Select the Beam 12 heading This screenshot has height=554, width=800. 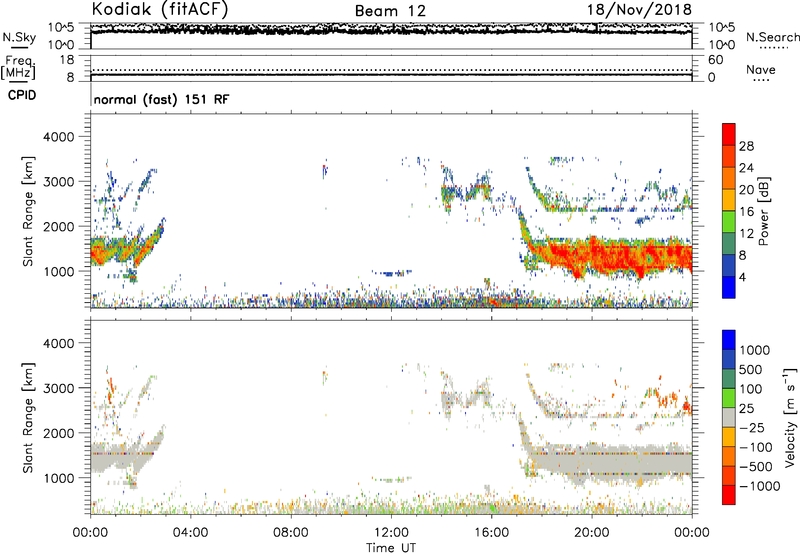(x=390, y=10)
